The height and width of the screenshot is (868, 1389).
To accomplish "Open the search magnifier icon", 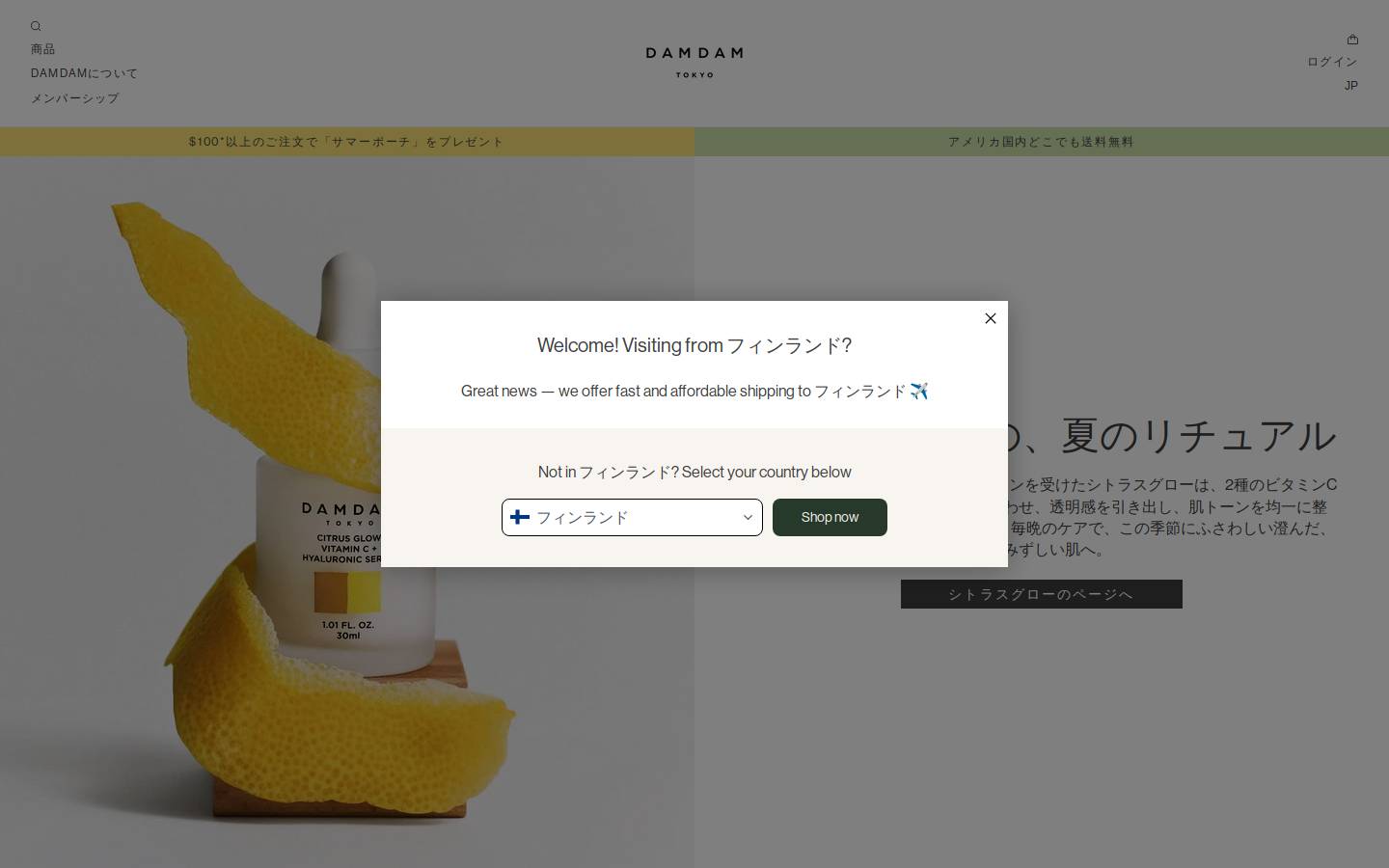I will pyautogui.click(x=36, y=26).
